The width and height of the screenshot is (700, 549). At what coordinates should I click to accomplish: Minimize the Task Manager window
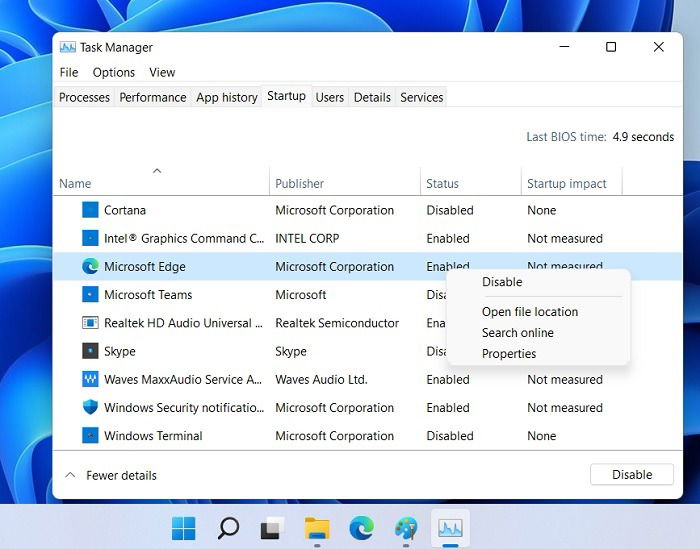point(564,46)
